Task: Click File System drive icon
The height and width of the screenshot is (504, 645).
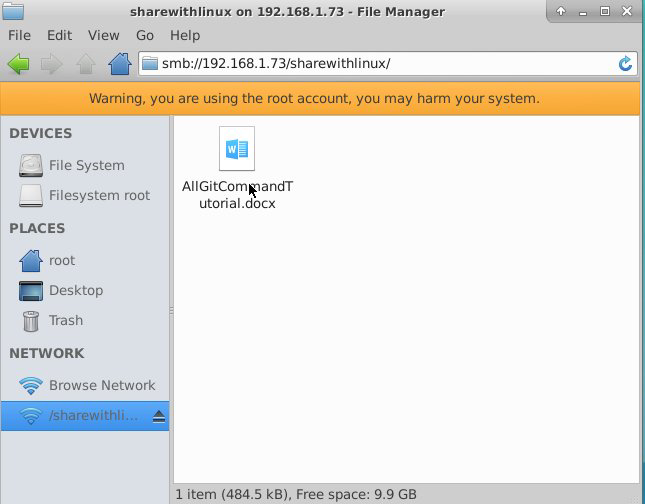Action: [x=31, y=165]
